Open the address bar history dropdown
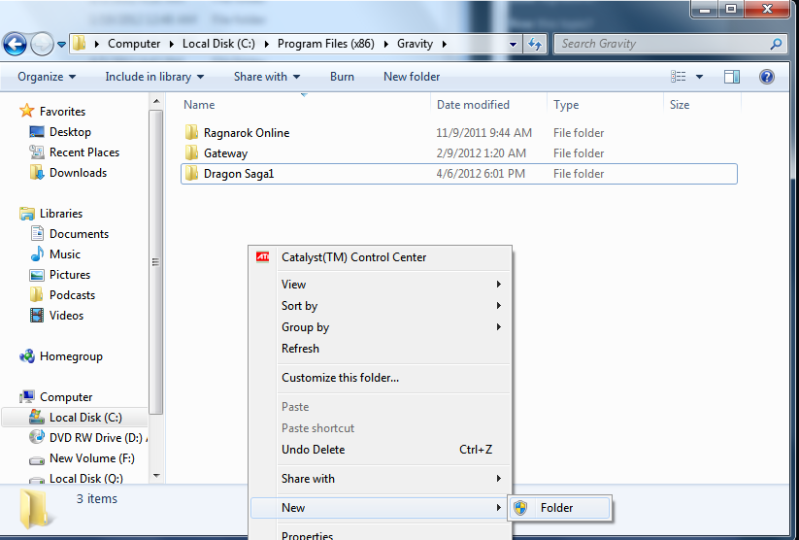The image size is (799, 540). (x=513, y=44)
